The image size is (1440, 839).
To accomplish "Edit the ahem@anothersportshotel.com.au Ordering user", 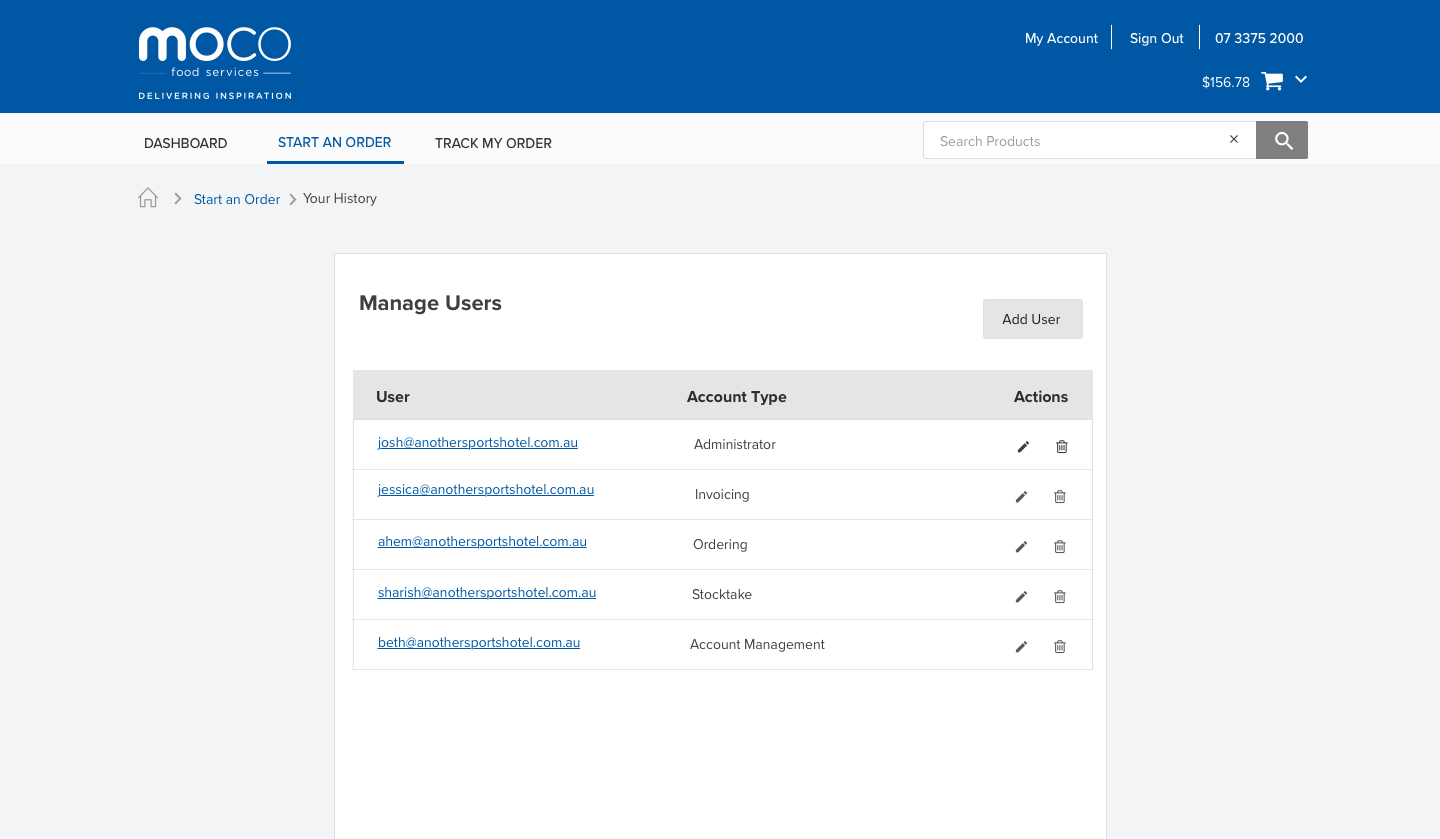I will pyautogui.click(x=1022, y=546).
